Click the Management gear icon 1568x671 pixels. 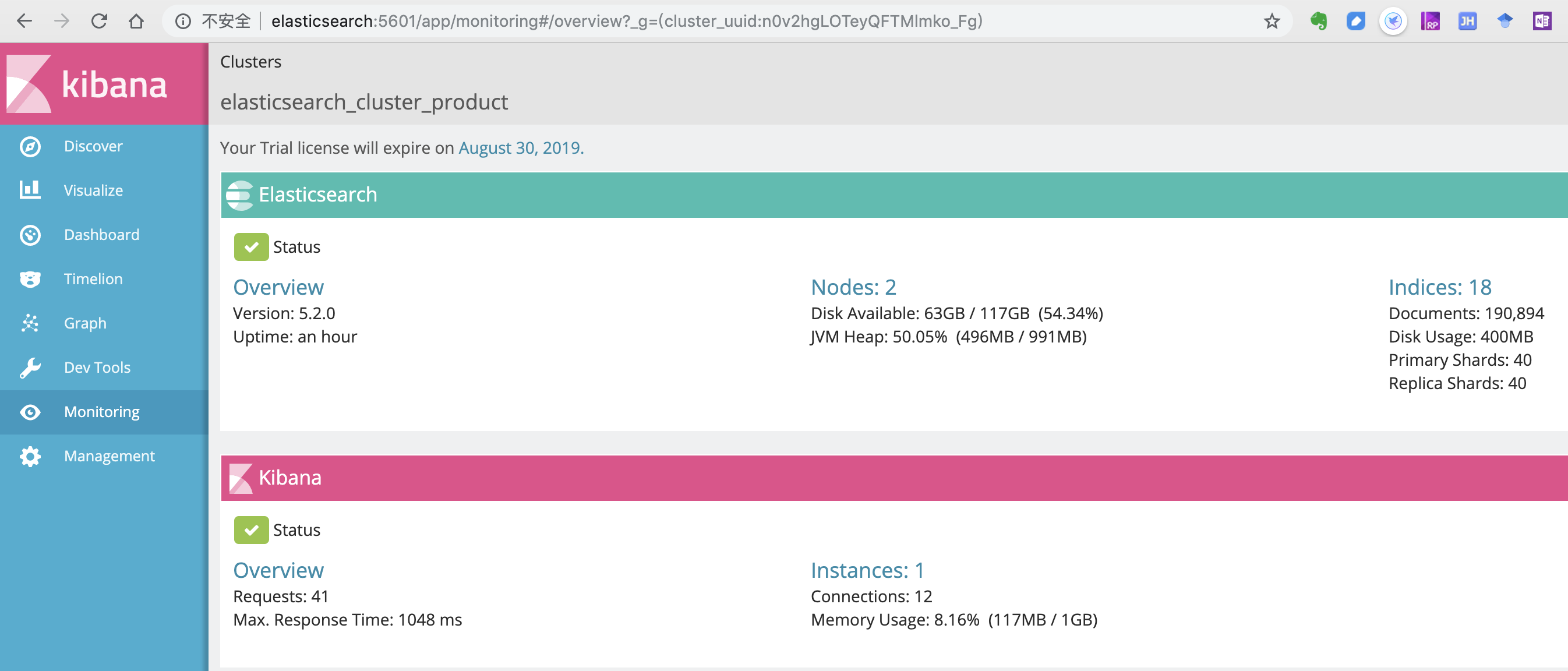click(x=30, y=456)
